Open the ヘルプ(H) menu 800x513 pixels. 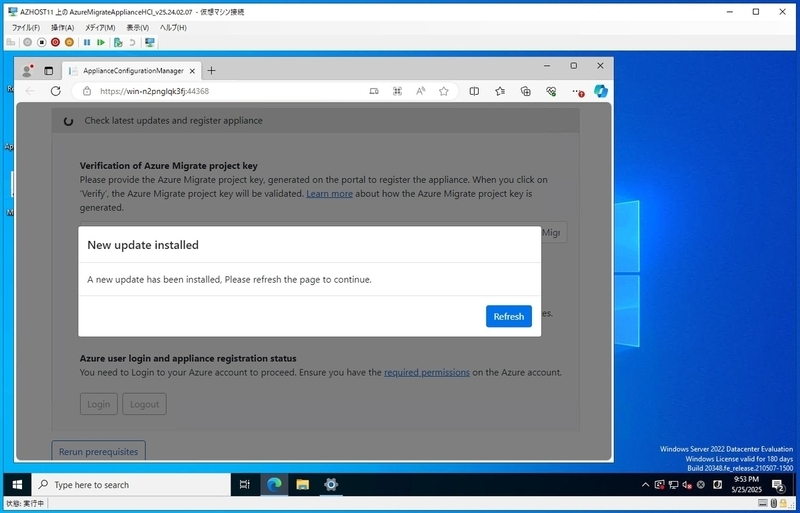tap(173, 28)
